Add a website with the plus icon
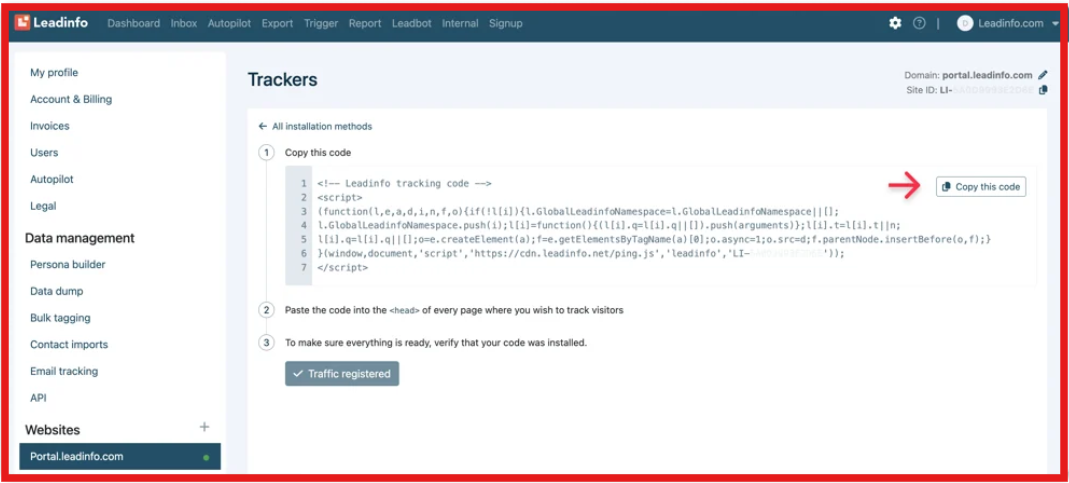 point(204,427)
